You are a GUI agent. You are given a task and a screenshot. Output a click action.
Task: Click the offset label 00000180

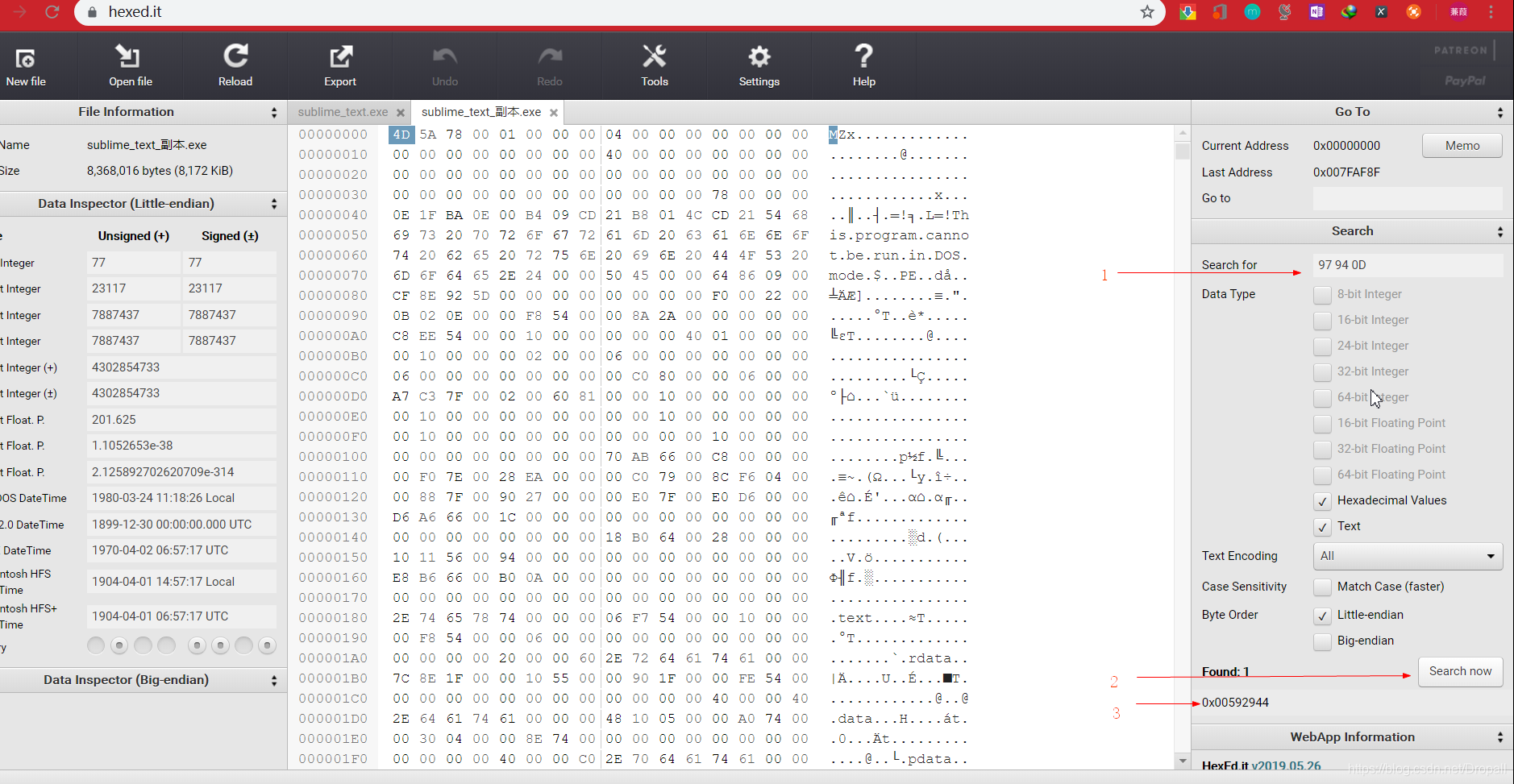(333, 618)
